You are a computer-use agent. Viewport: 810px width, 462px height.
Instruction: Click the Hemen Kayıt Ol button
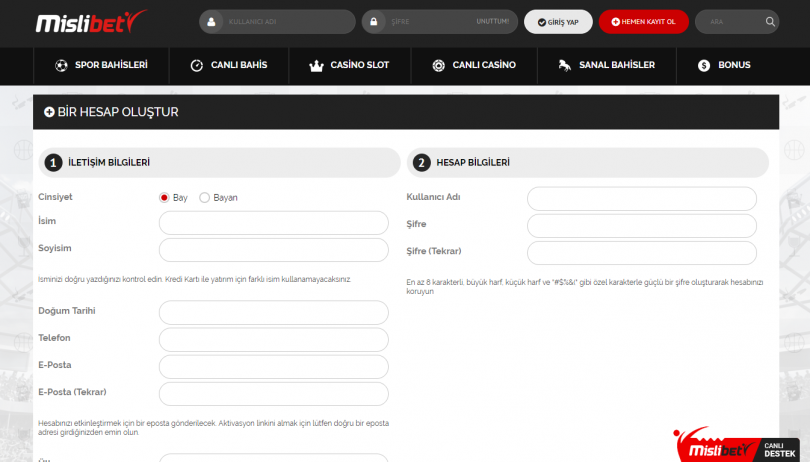point(644,22)
